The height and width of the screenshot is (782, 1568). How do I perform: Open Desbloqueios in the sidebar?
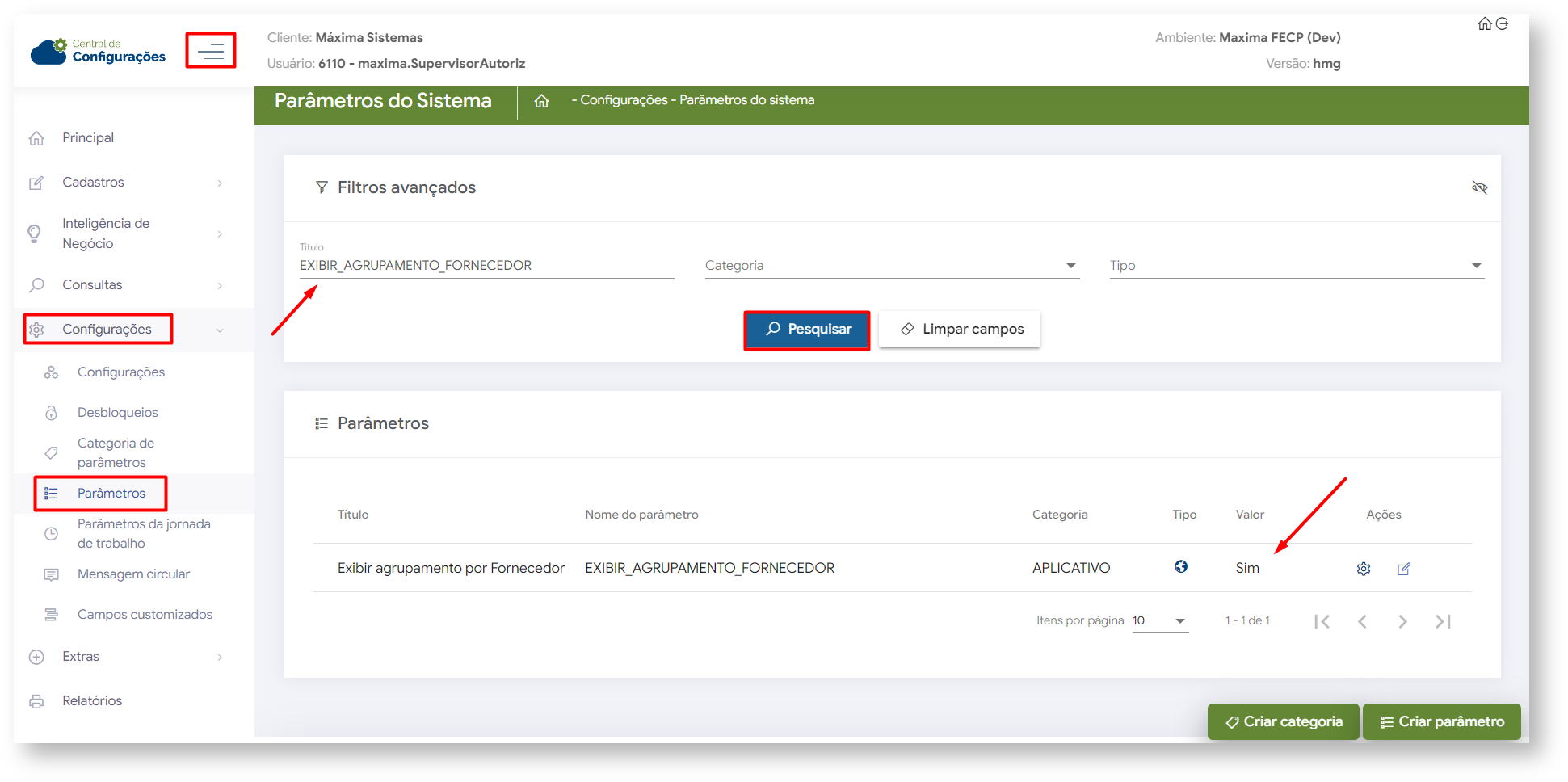(x=117, y=413)
